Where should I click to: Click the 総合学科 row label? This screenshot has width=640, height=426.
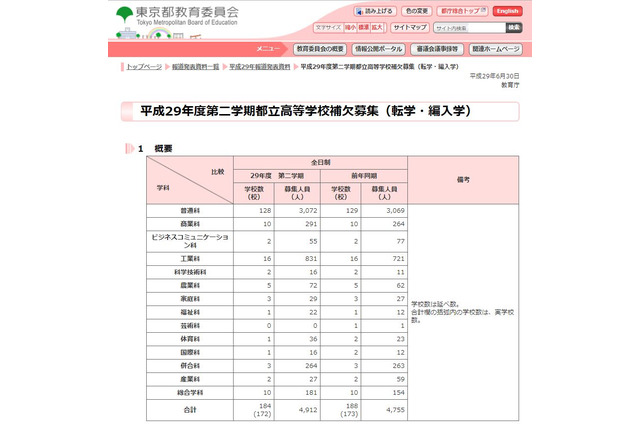point(190,393)
